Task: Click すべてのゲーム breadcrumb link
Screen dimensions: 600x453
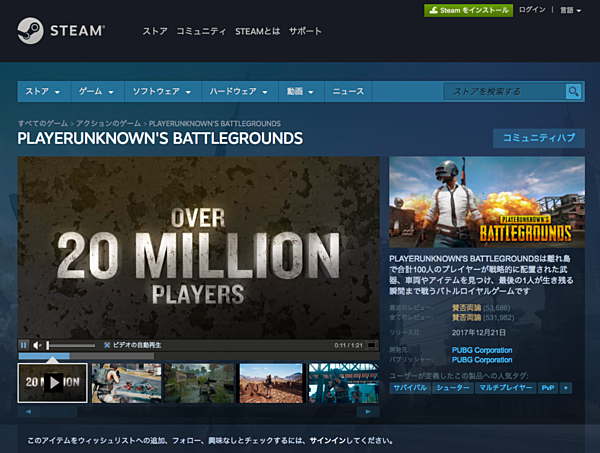Action: [42, 124]
